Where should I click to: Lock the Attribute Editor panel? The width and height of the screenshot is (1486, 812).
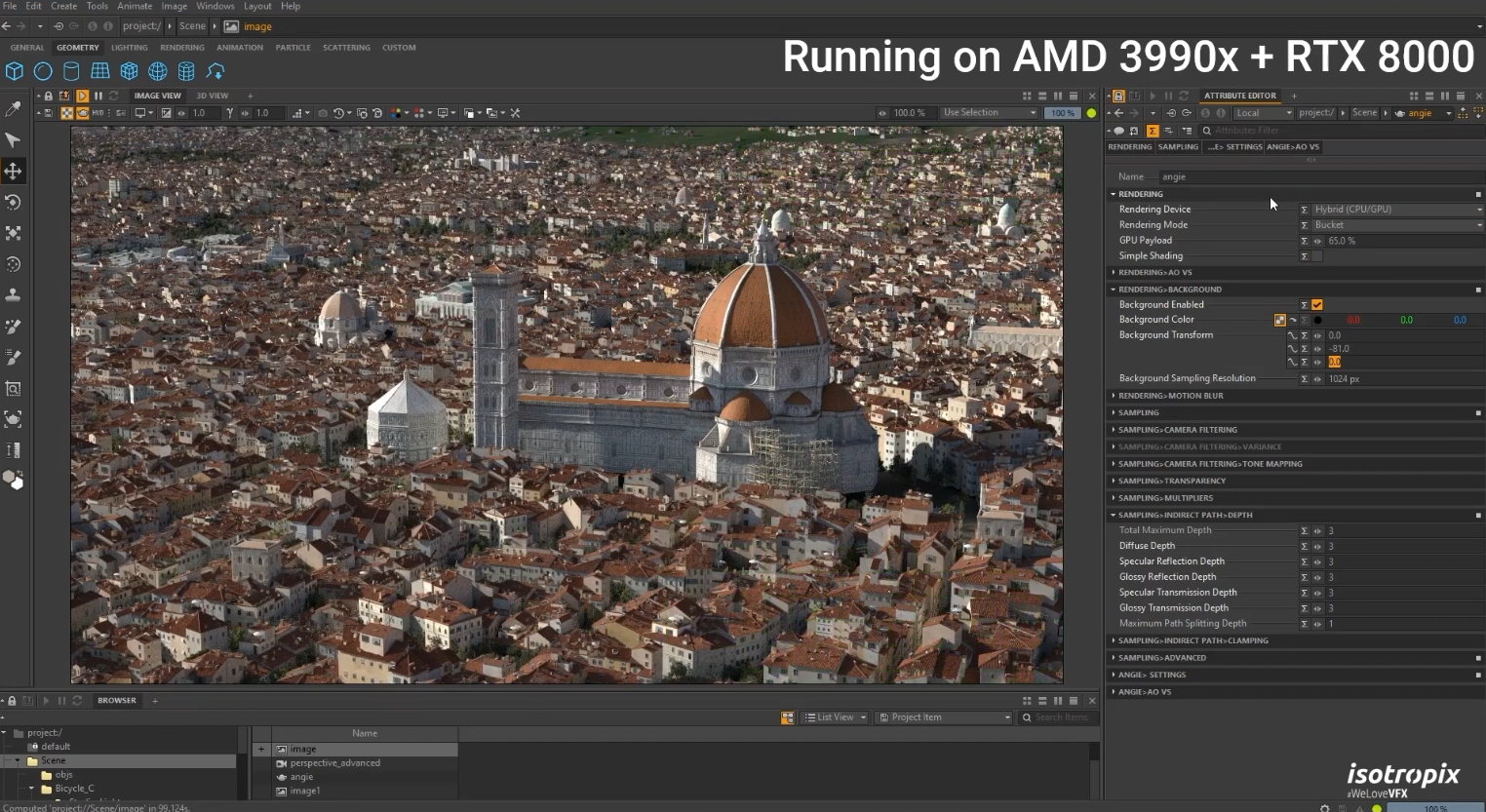1118,97
